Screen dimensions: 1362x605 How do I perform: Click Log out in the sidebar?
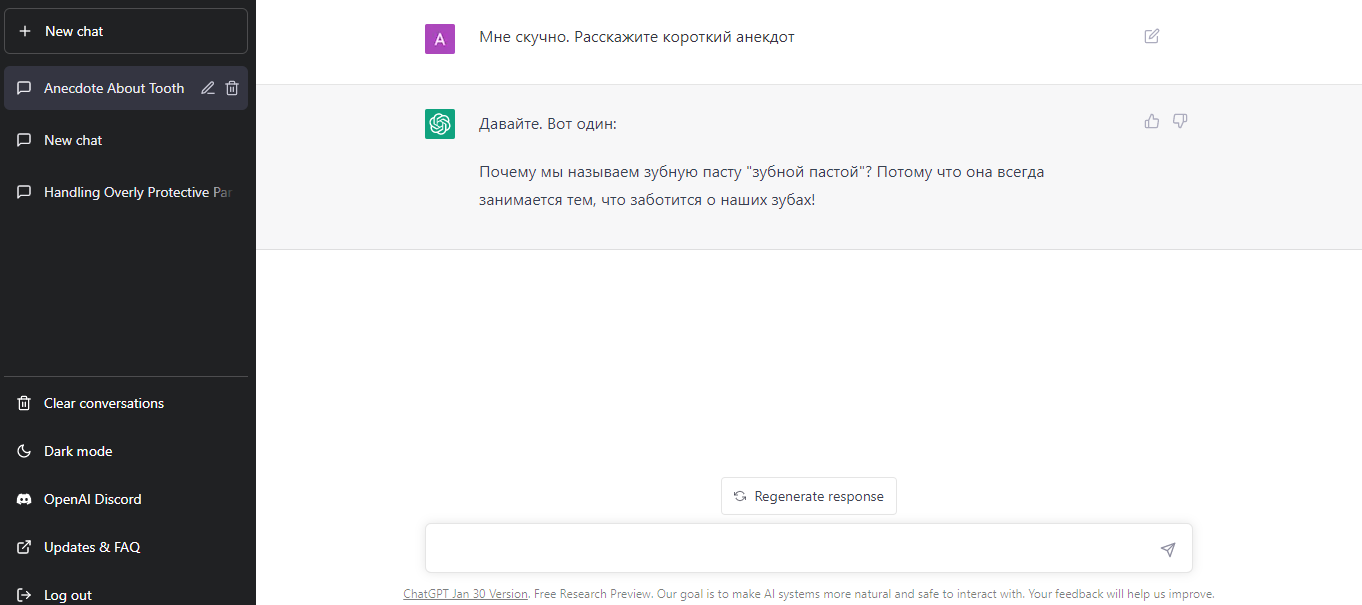pyautogui.click(x=66, y=594)
